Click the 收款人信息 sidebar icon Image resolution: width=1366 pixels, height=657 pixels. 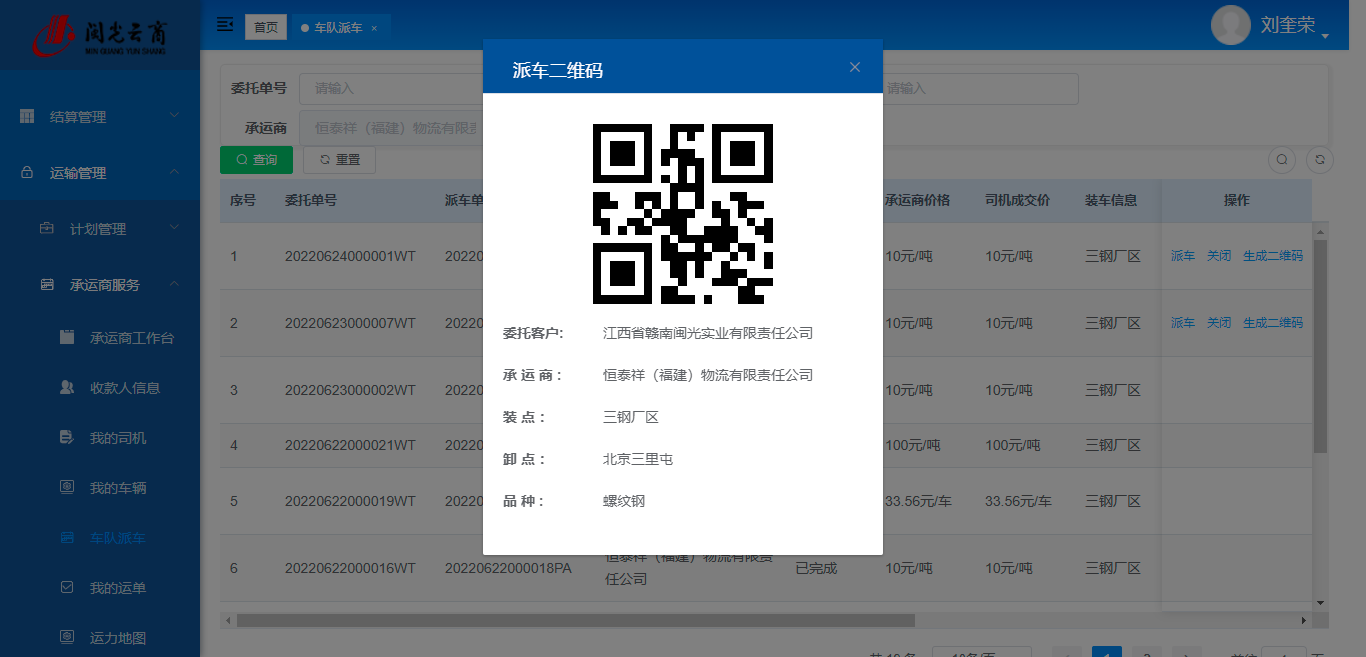[x=67, y=388]
